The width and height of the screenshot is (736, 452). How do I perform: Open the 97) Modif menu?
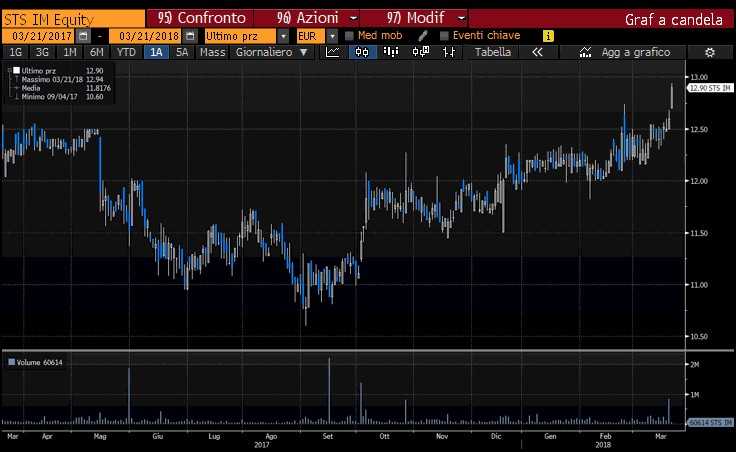[415, 18]
